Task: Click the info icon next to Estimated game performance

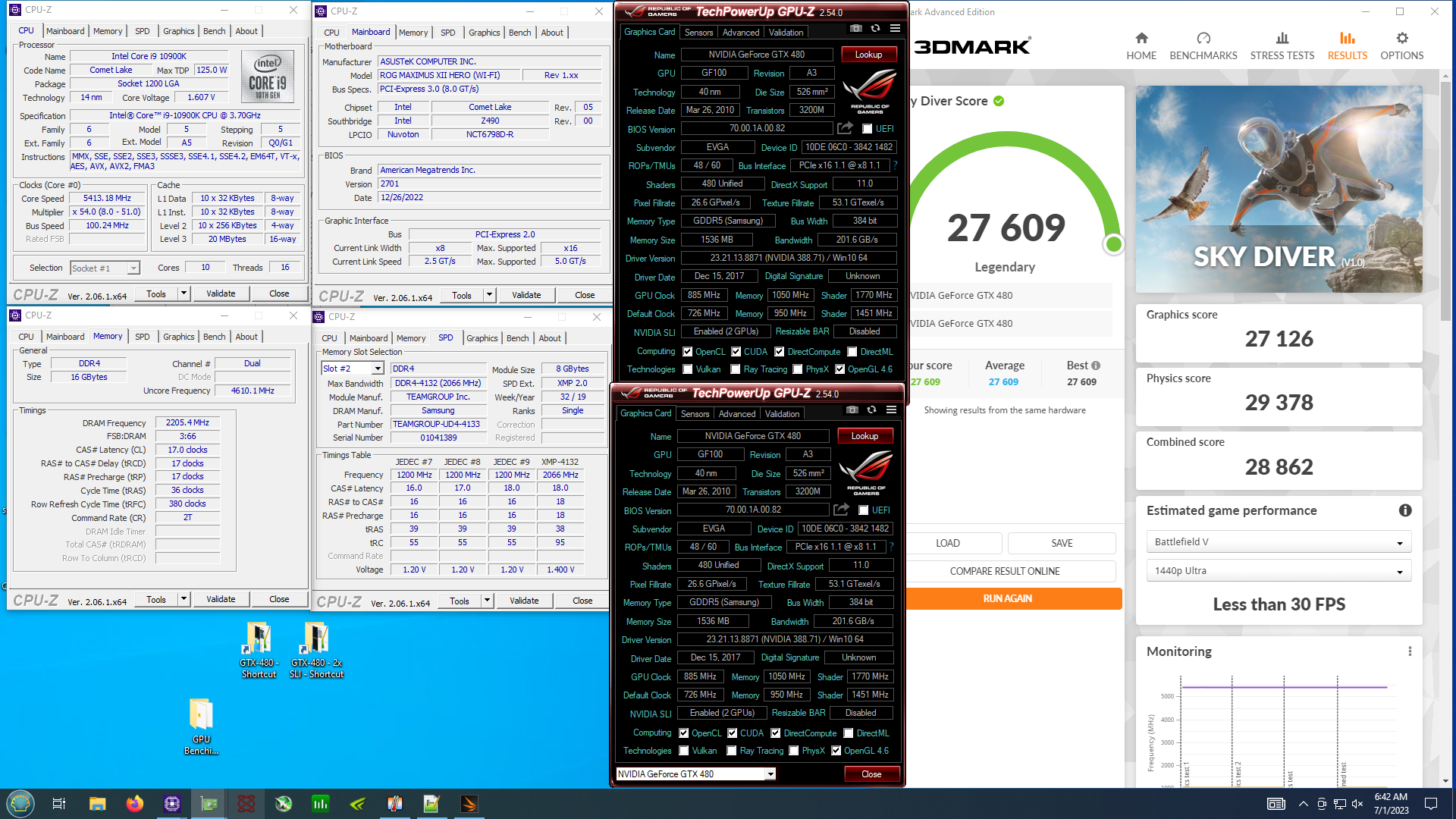Action: pos(1405,510)
